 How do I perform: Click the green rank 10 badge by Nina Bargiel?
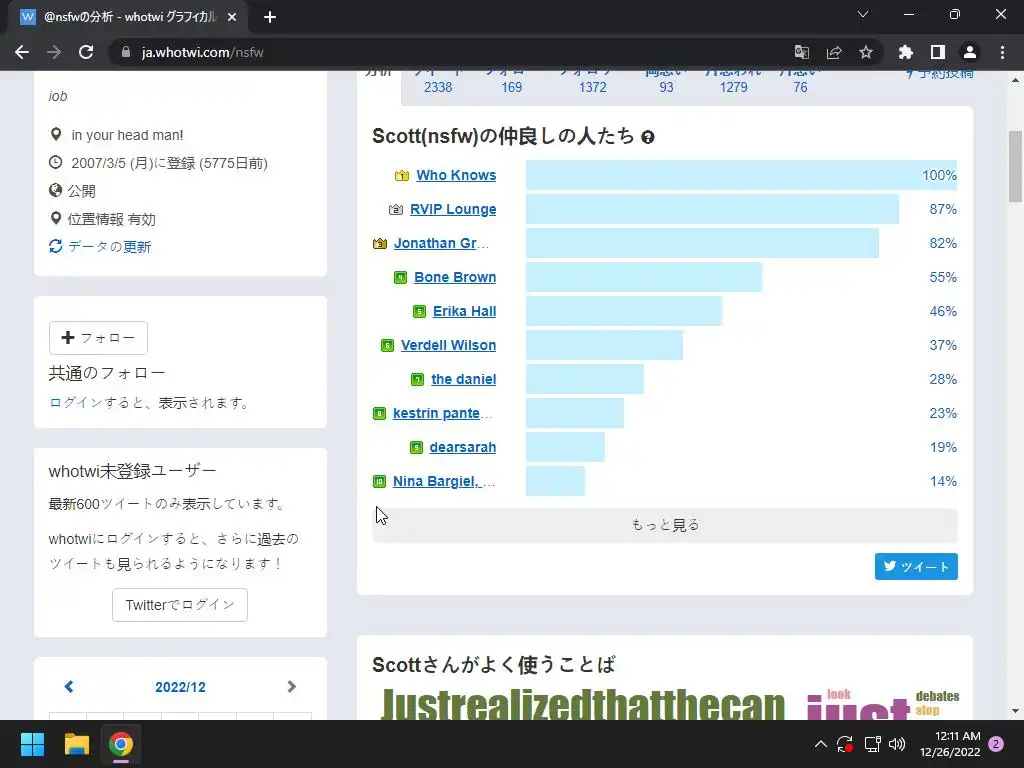379,481
